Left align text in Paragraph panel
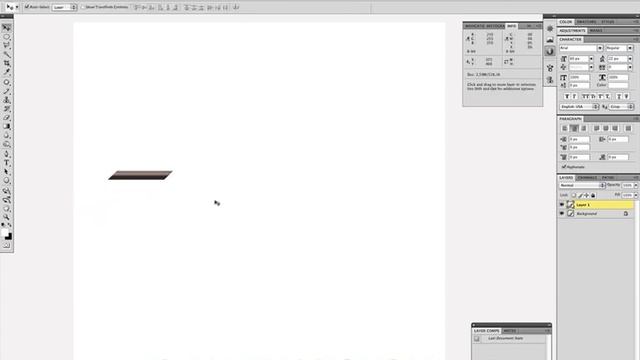The width and height of the screenshot is (640, 360). coord(564,129)
